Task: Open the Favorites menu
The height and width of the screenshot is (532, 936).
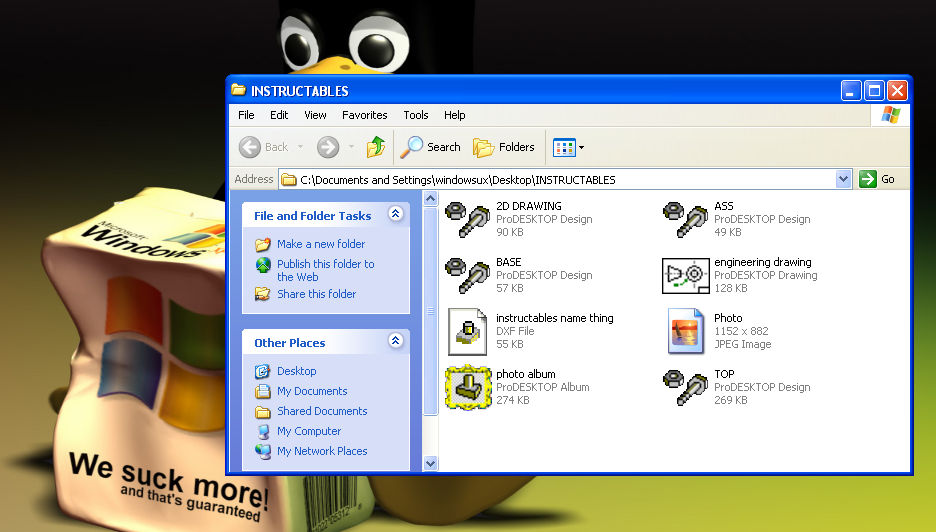Action: 365,115
